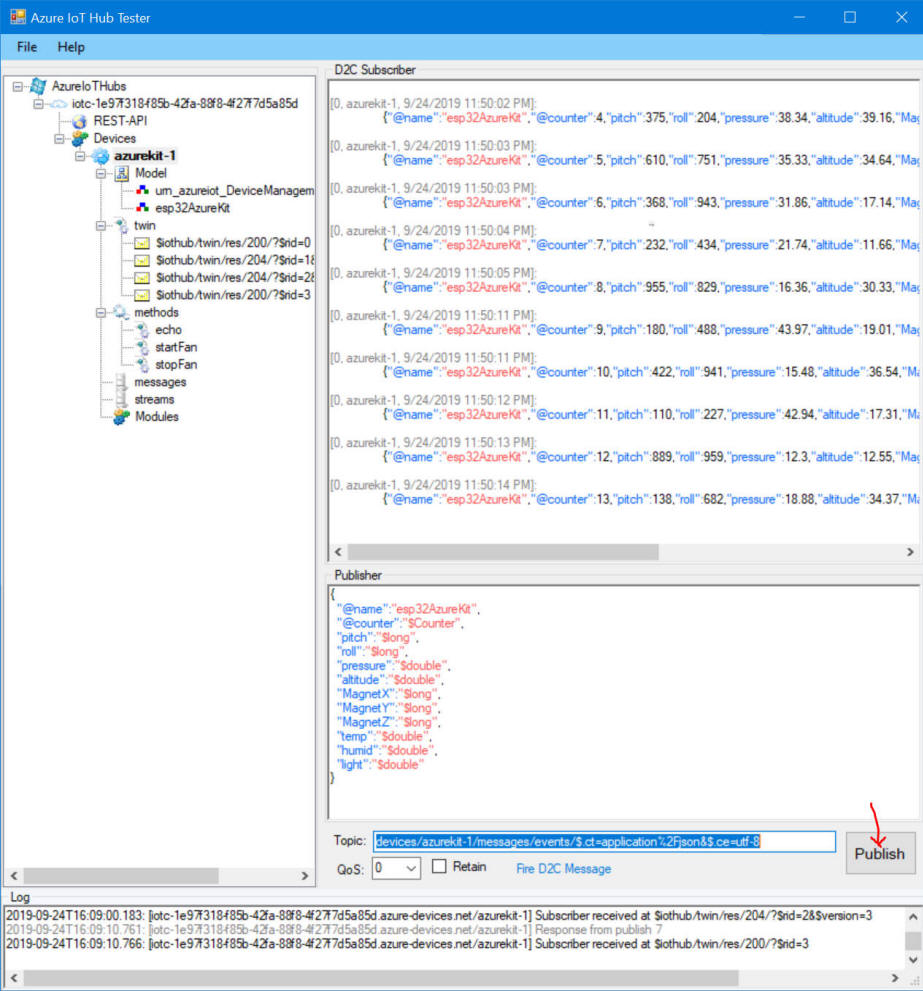Click the Log panel scroll left arrow
The height and width of the screenshot is (991, 923).
click(14, 978)
